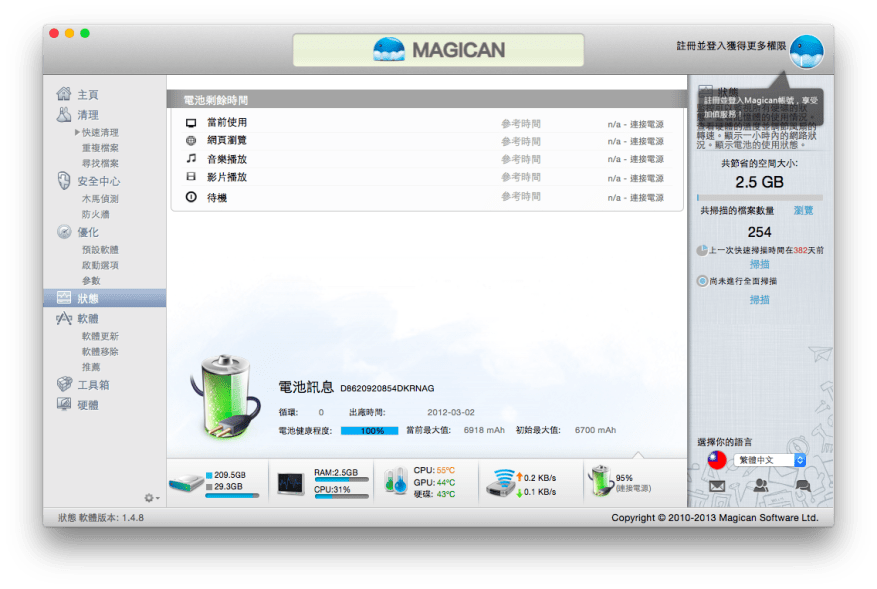Open the gear settings dropdown menu
This screenshot has width=877, height=589.
152,498
